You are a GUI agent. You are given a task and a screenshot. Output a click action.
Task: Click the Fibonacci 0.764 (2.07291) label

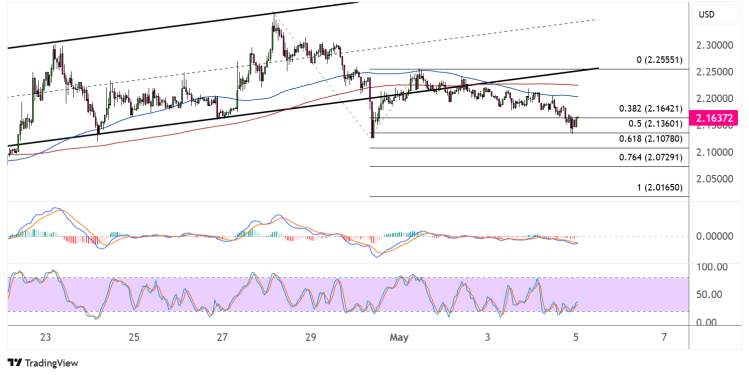pyautogui.click(x=651, y=157)
